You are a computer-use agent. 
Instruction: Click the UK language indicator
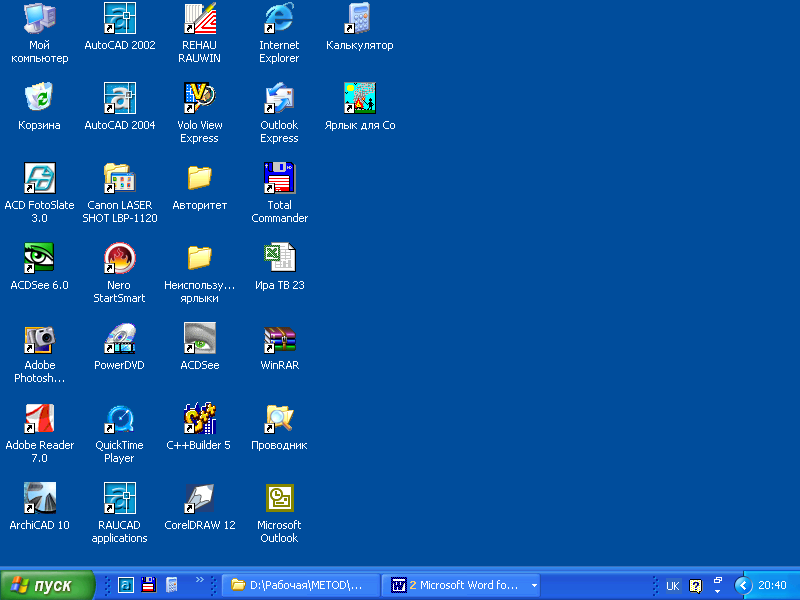pyautogui.click(x=672, y=586)
